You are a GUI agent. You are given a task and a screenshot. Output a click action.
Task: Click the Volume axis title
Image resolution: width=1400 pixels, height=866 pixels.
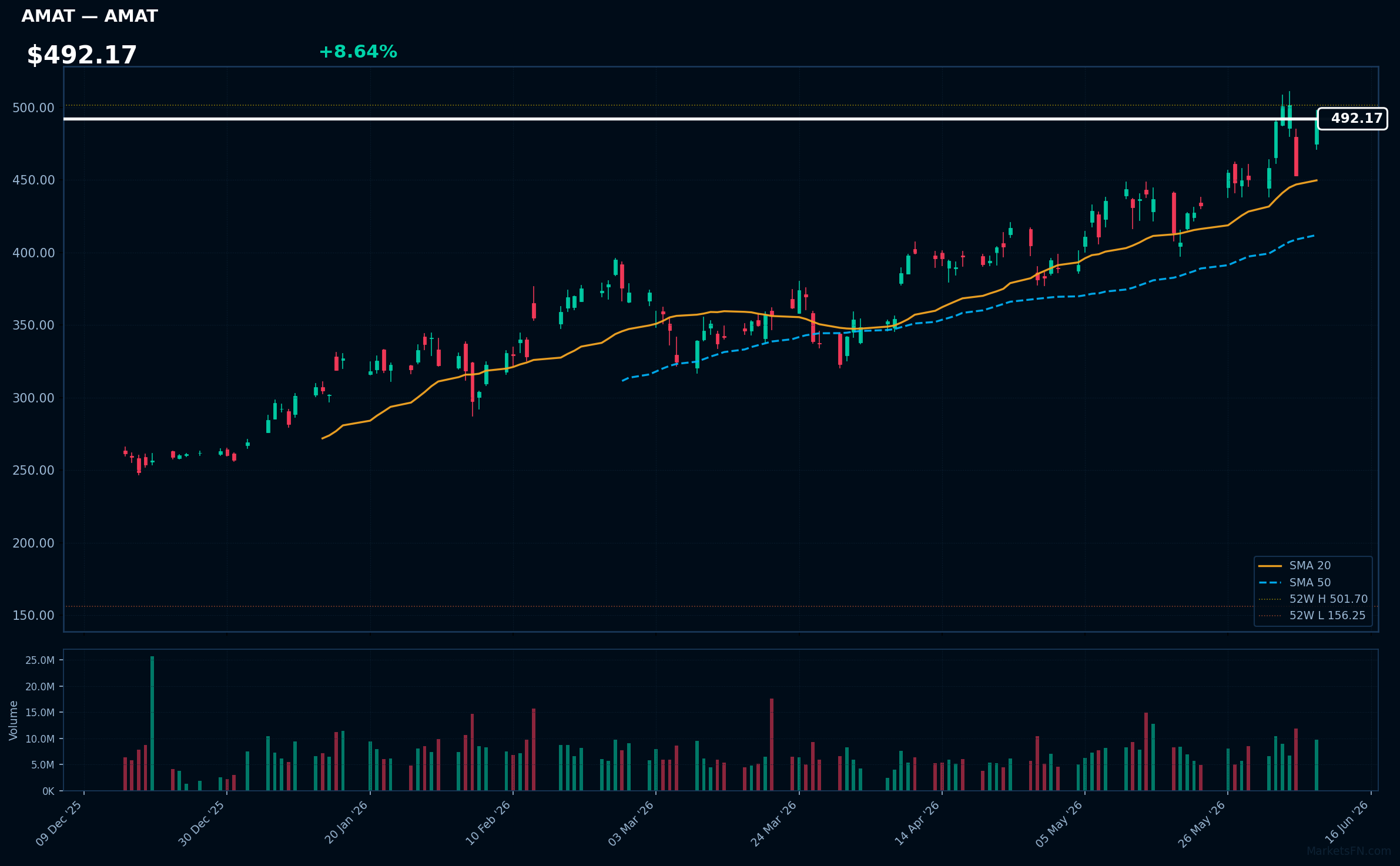14,720
